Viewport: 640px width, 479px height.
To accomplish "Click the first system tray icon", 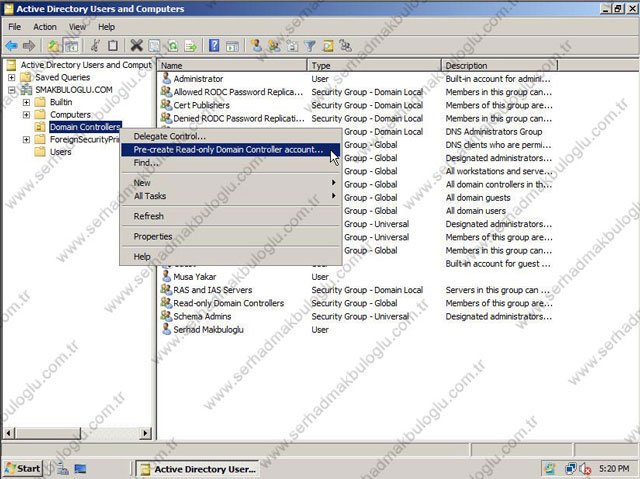I will click(x=550, y=468).
